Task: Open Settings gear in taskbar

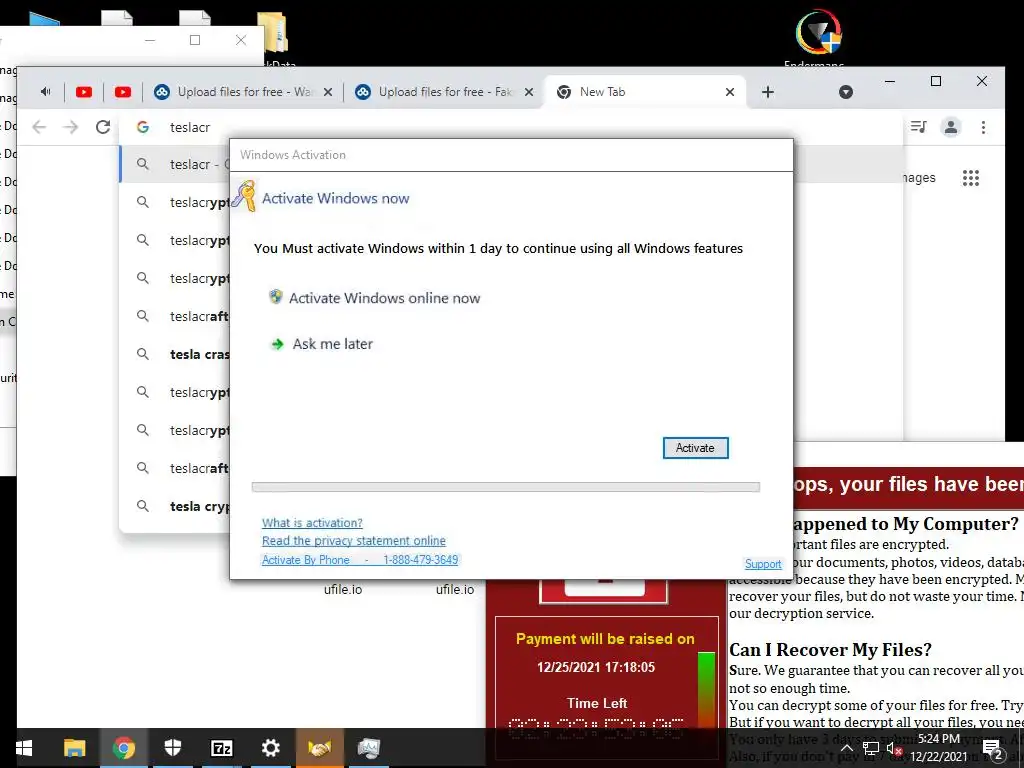Action: [x=270, y=748]
